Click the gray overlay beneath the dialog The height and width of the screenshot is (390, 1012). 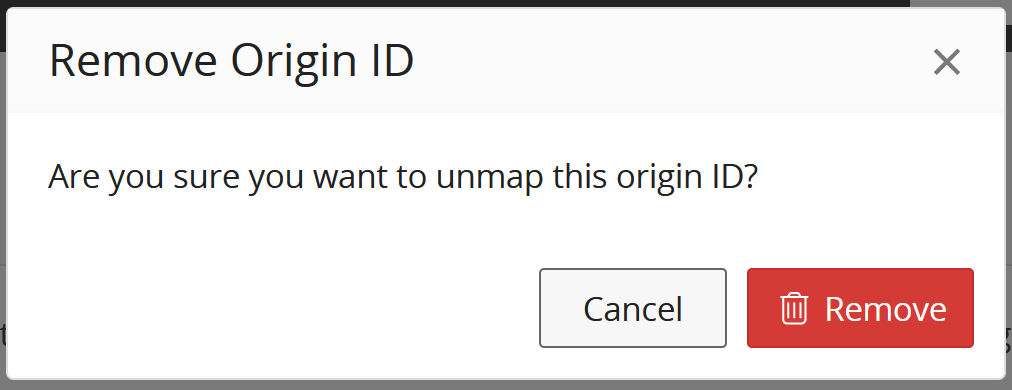pyautogui.click(x=506, y=385)
